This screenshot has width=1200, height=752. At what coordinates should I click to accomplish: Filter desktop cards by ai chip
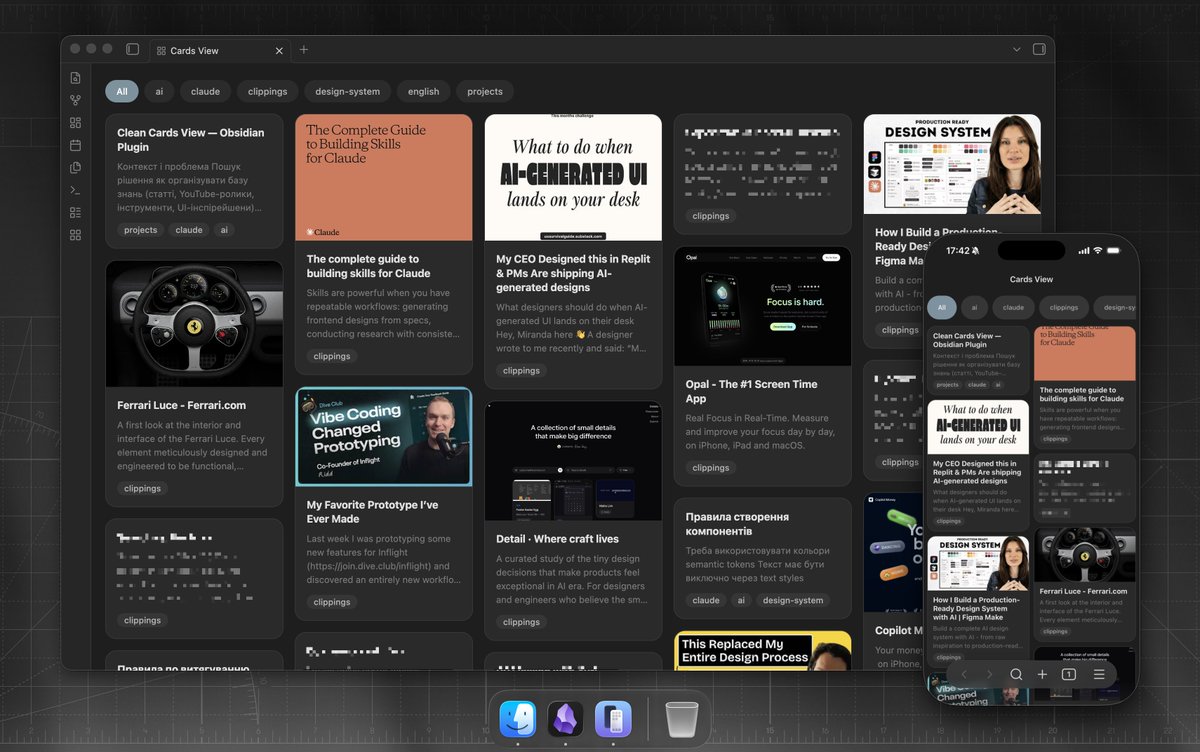(x=159, y=91)
